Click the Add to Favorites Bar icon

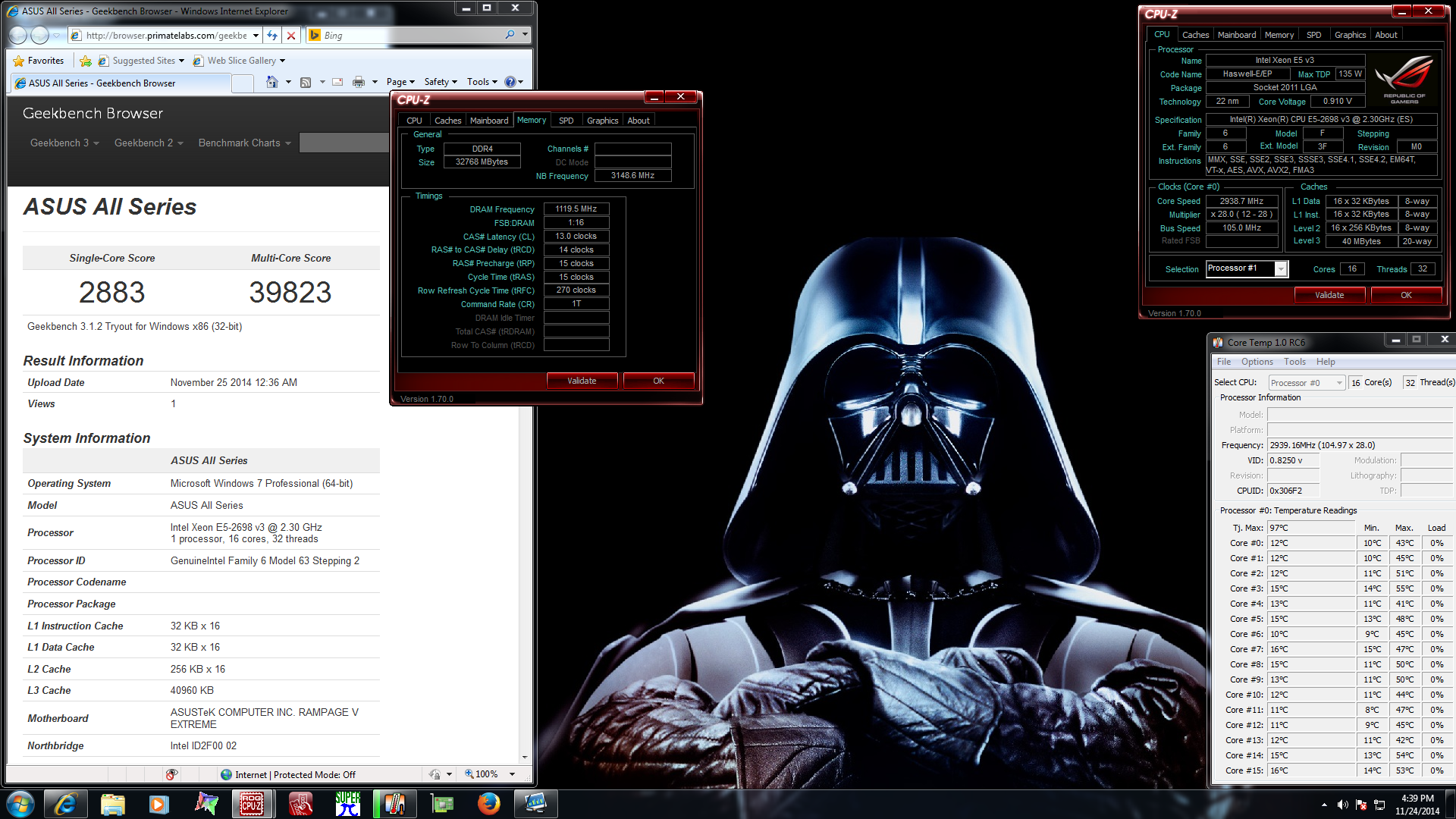pyautogui.click(x=86, y=61)
